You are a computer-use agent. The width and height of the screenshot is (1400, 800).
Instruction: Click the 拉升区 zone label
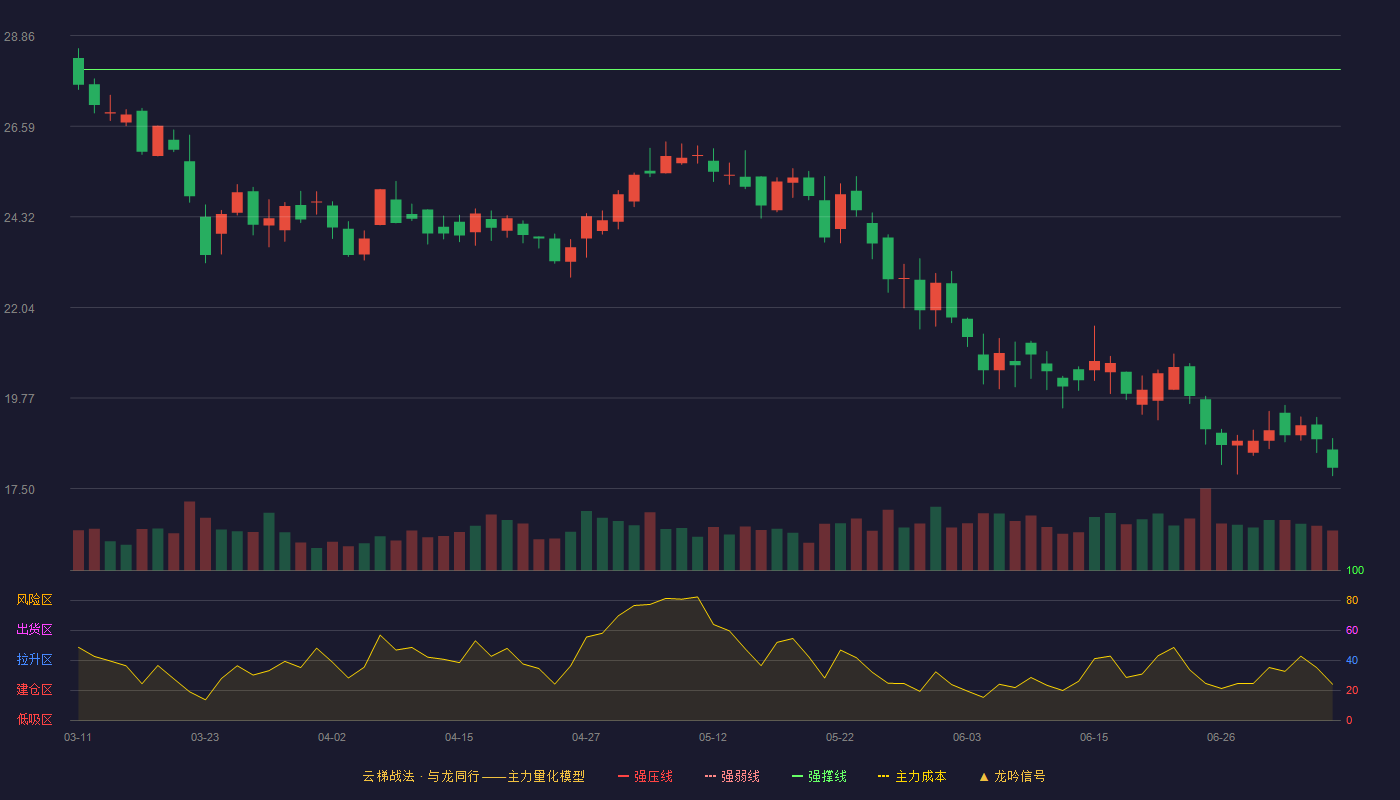pos(34,660)
